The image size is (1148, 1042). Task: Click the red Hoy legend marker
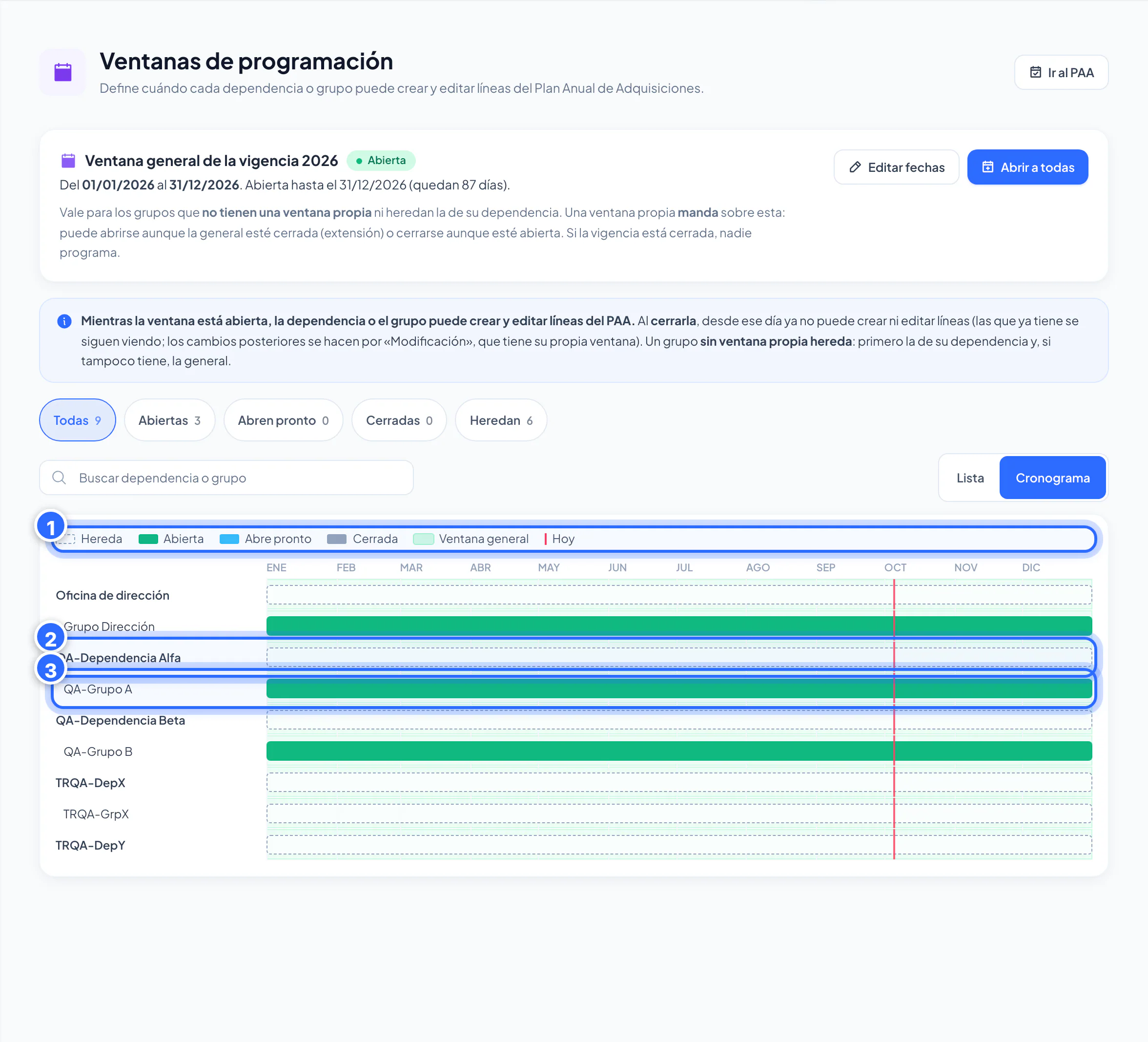[x=545, y=540]
